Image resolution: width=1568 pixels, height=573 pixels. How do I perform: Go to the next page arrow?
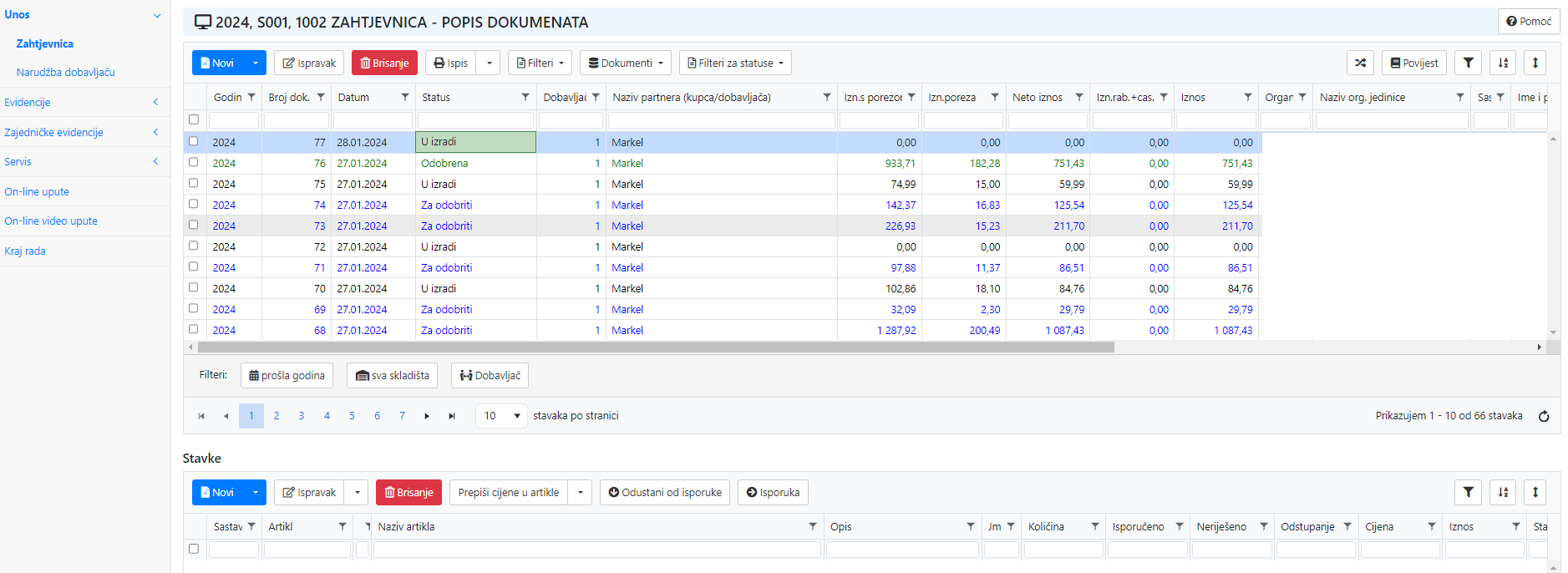[427, 416]
